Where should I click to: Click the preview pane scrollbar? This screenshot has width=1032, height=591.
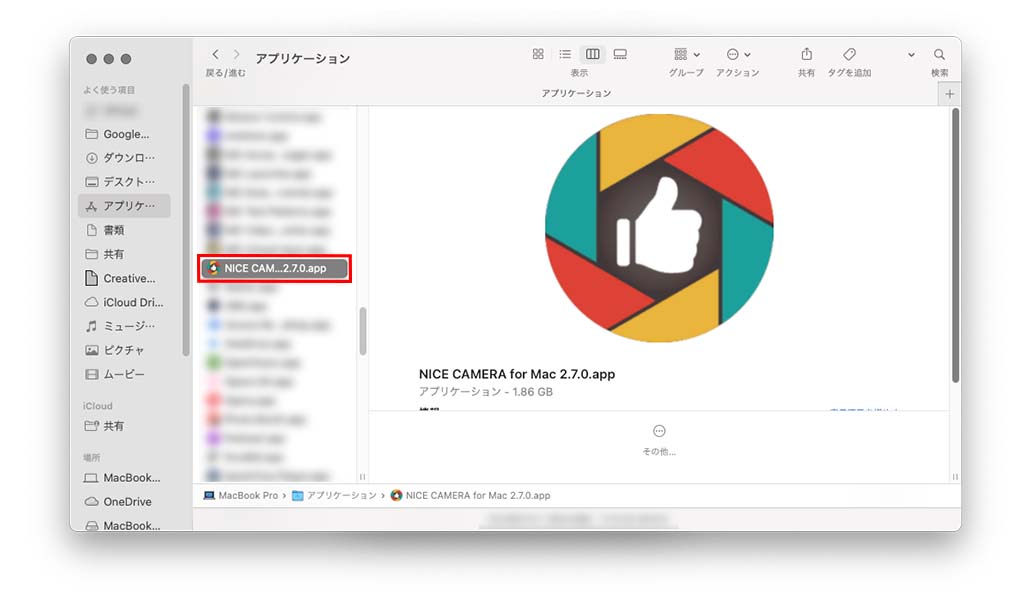[x=955, y=245]
